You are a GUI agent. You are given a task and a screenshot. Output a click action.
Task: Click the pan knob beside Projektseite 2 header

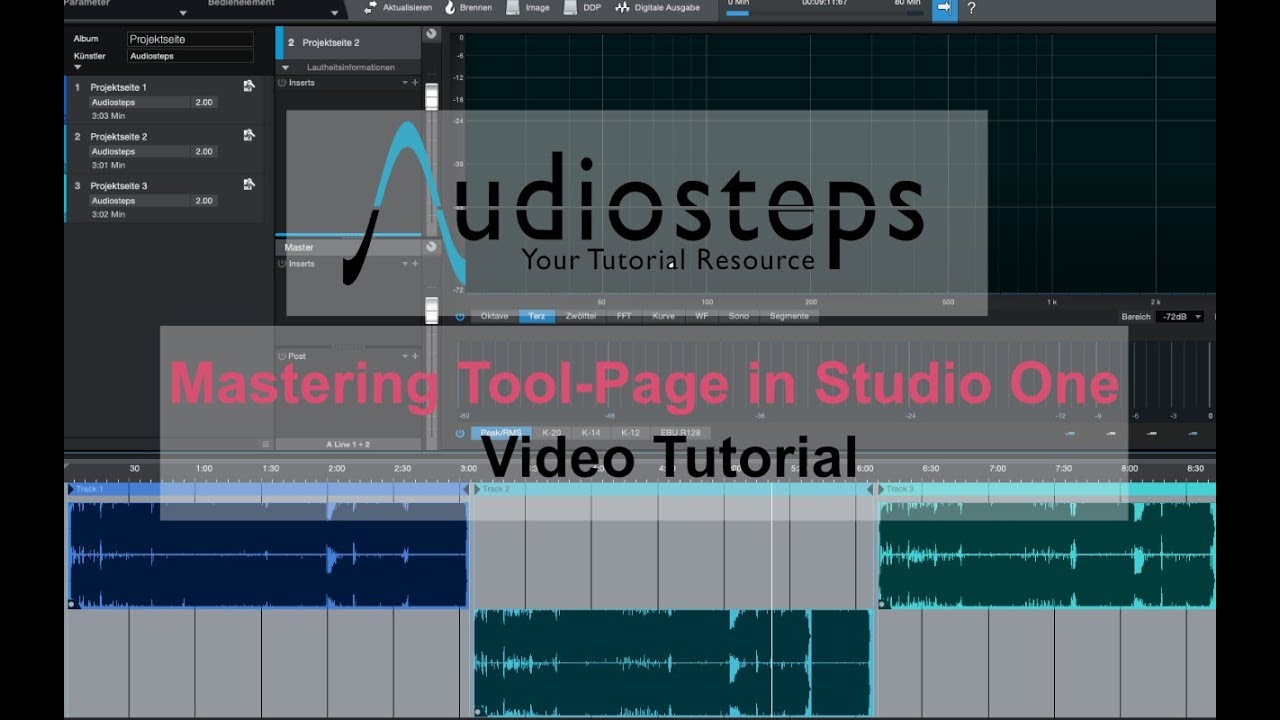(x=431, y=34)
